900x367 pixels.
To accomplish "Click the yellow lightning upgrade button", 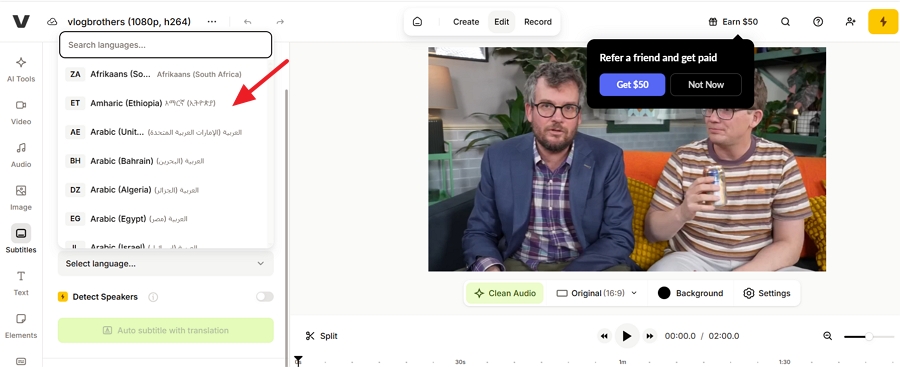I will 883,22.
